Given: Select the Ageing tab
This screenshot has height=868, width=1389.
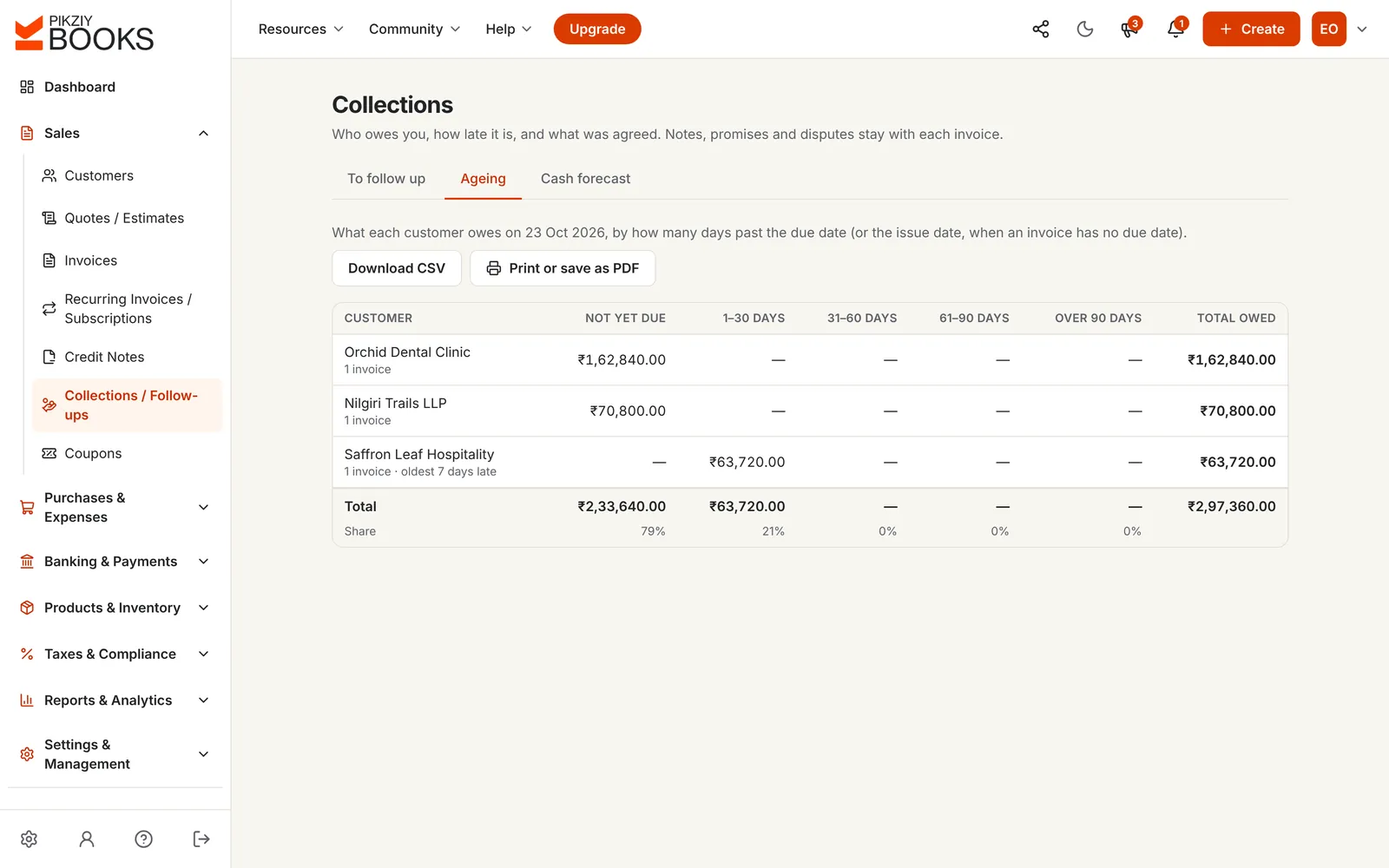Looking at the screenshot, I should tap(483, 179).
